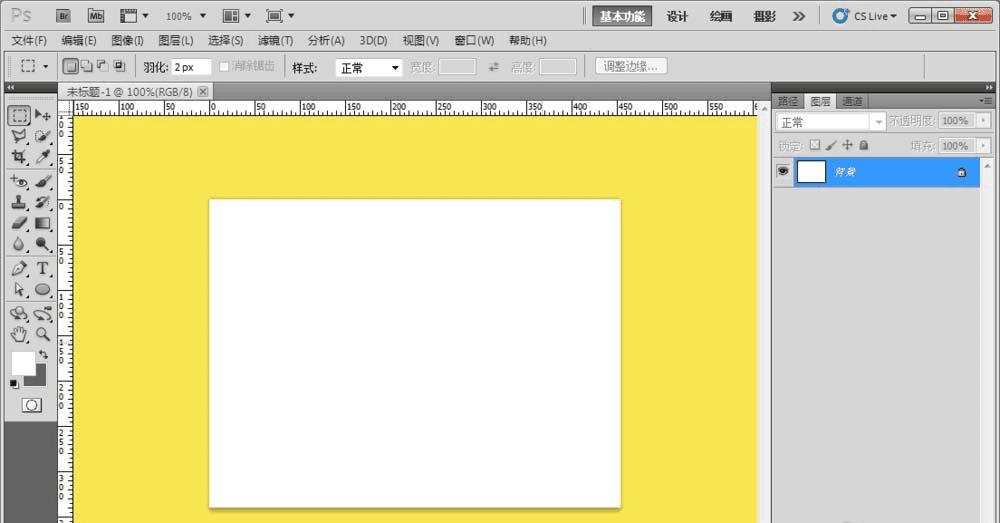Select the Eraser tool

[19, 223]
